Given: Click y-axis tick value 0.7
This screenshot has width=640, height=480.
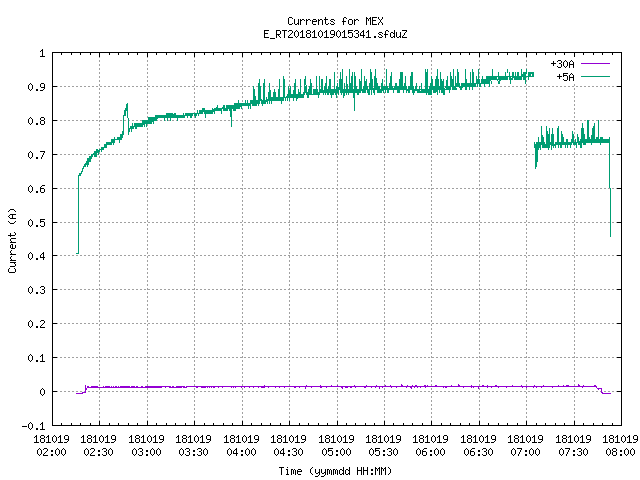Looking at the screenshot, I should 36,155.
